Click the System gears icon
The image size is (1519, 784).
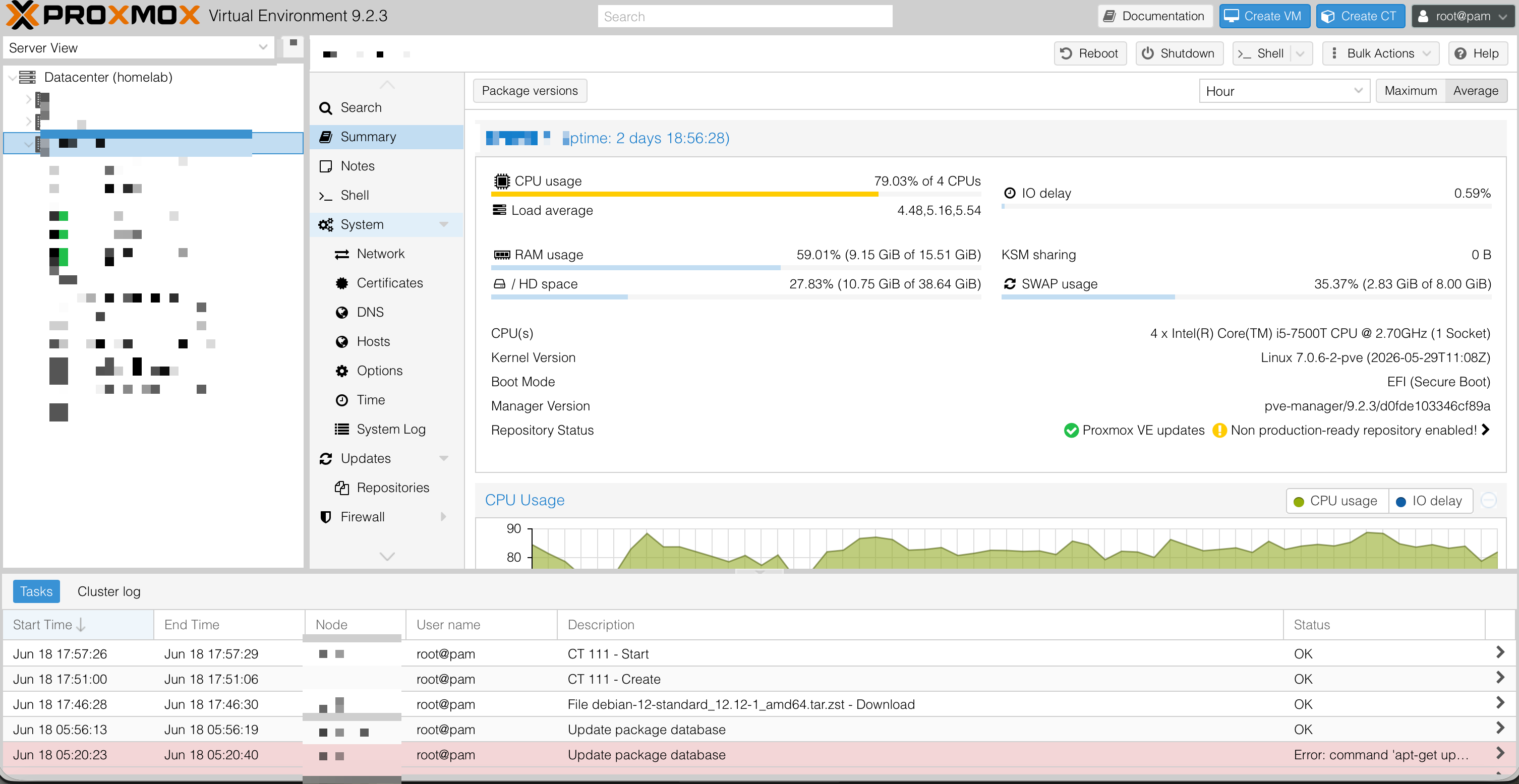pyautogui.click(x=325, y=224)
